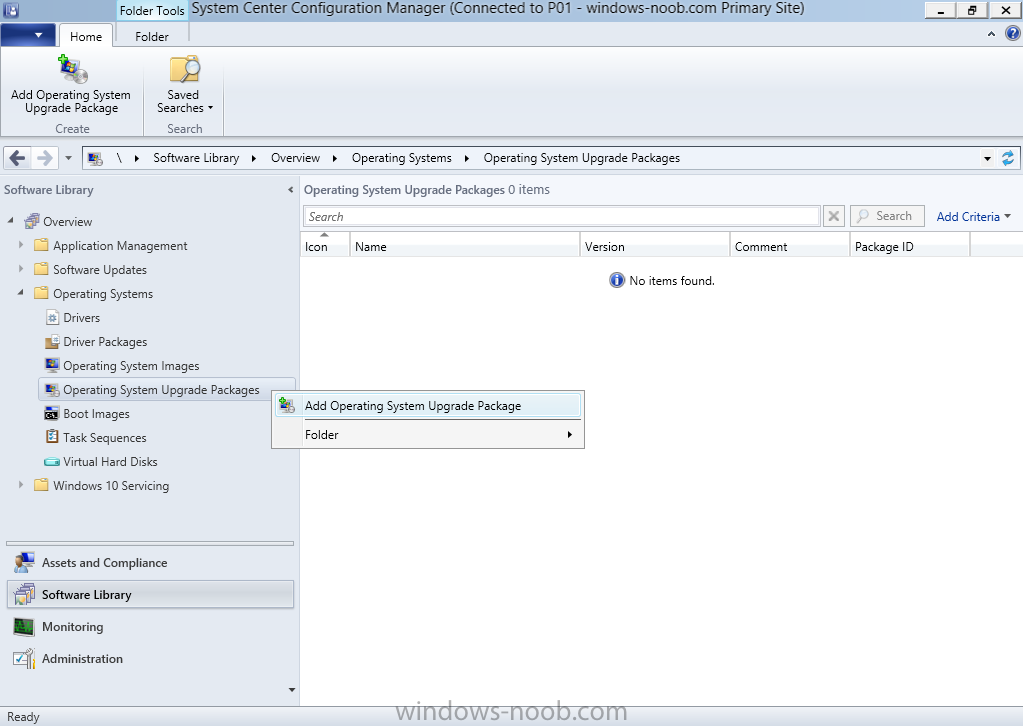The image size is (1023, 726).
Task: Open the address bar history dropdown
Action: [x=988, y=159]
